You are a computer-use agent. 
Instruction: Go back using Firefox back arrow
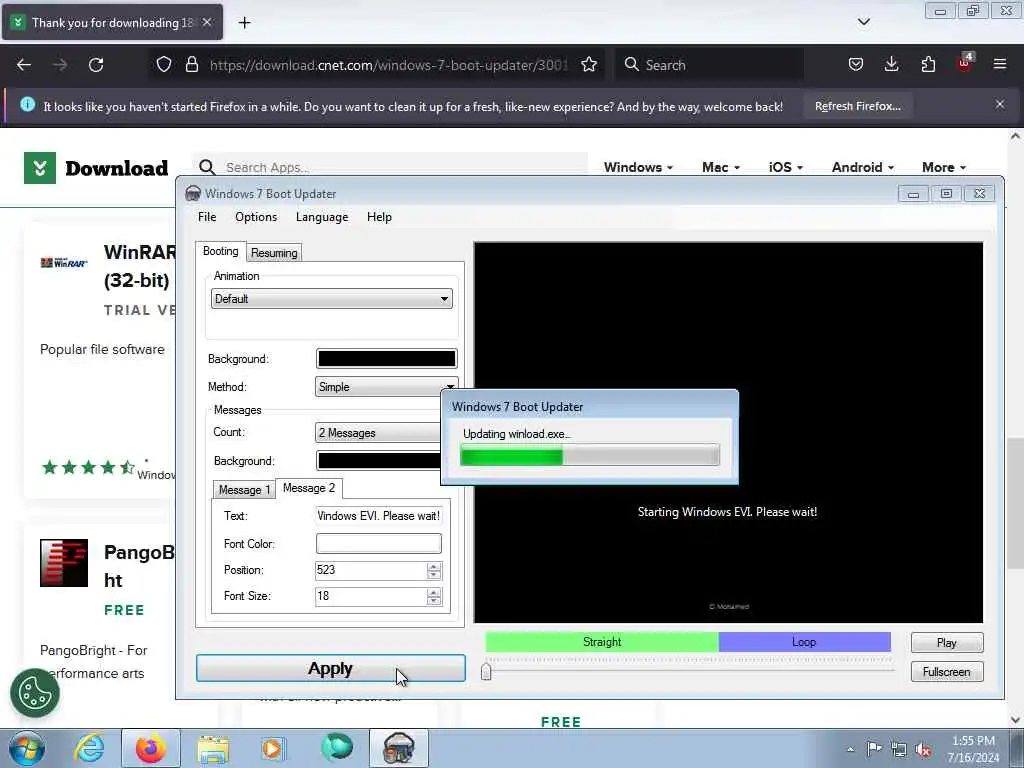[24, 65]
